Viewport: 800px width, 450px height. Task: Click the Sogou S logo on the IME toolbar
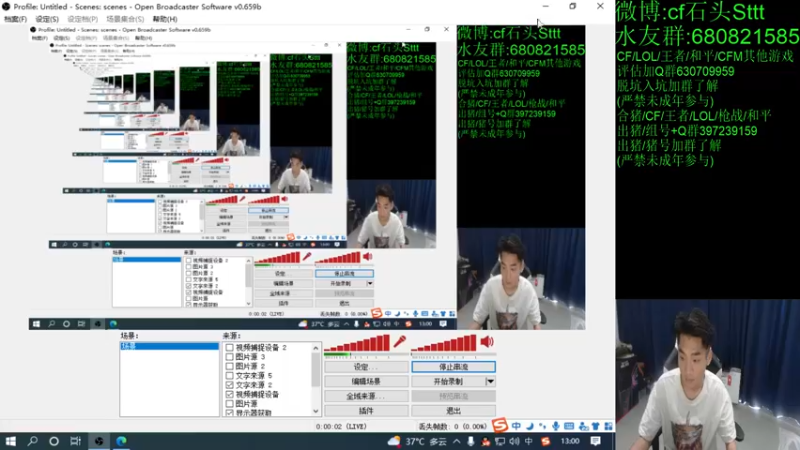click(500, 425)
